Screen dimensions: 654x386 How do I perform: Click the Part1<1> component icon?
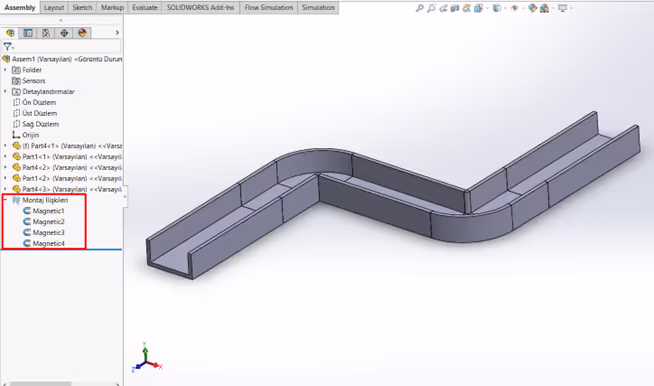(16, 156)
